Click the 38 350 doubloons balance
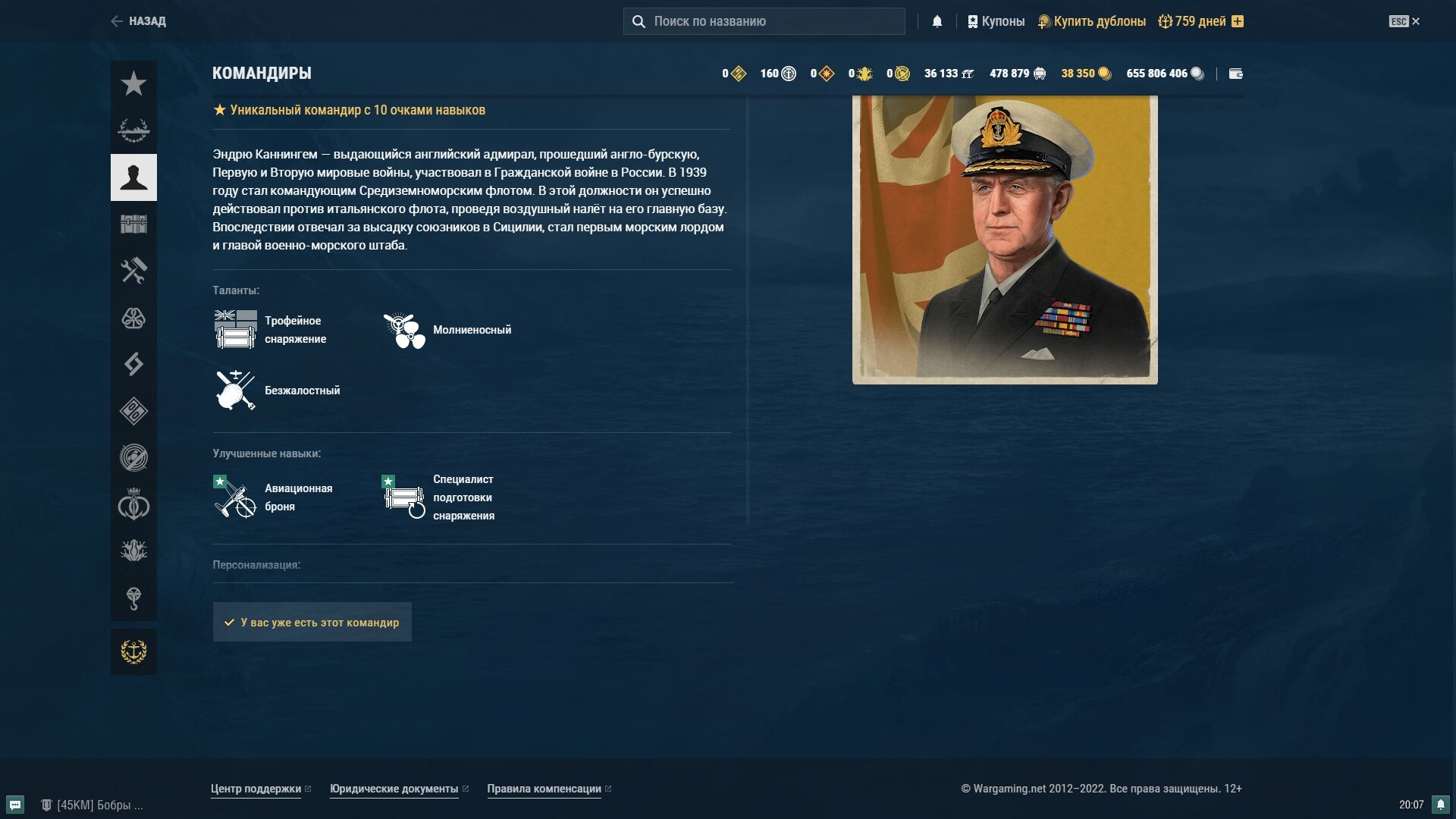The height and width of the screenshot is (819, 1456). click(1086, 74)
